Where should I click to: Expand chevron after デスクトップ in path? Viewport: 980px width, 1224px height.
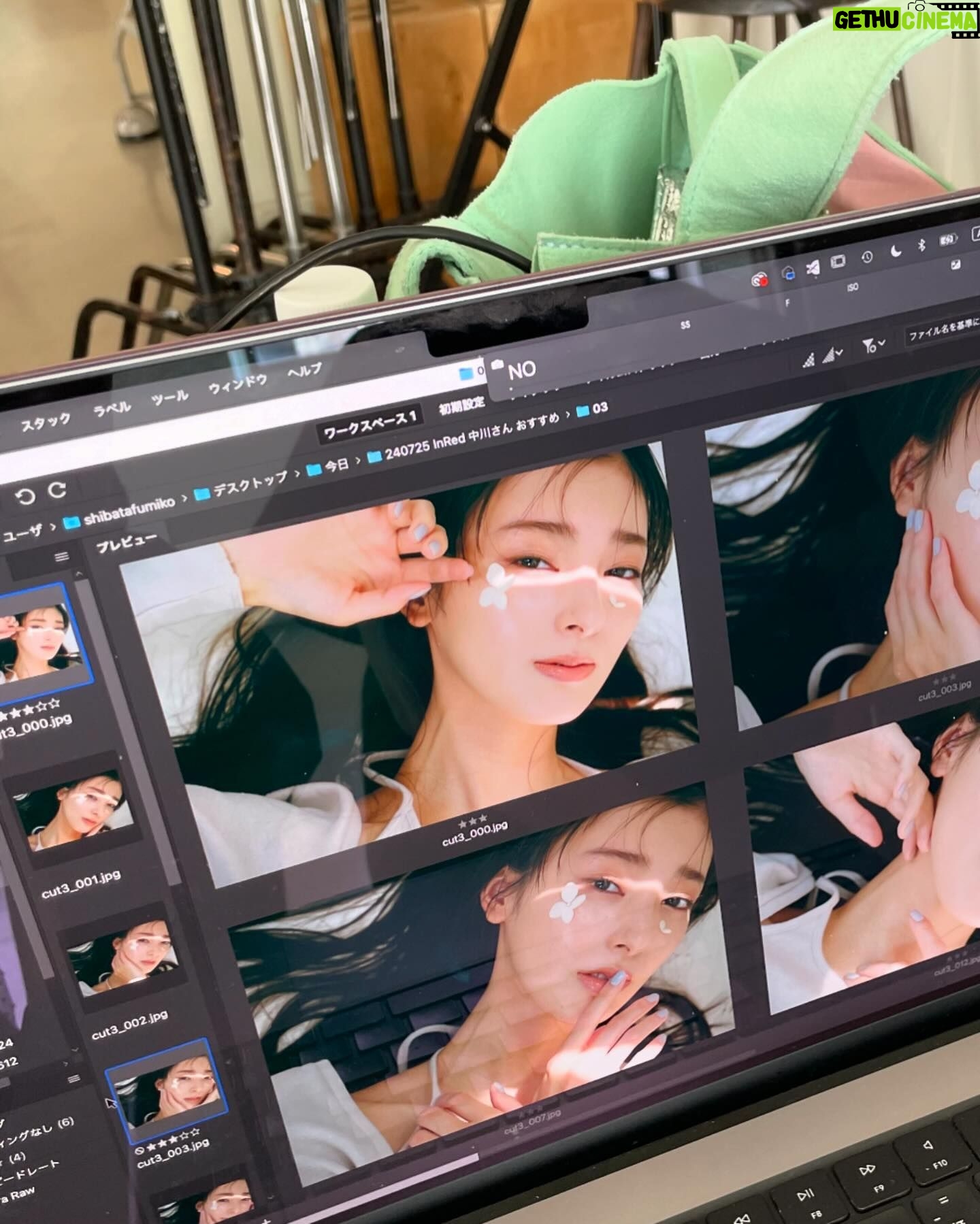point(296,474)
